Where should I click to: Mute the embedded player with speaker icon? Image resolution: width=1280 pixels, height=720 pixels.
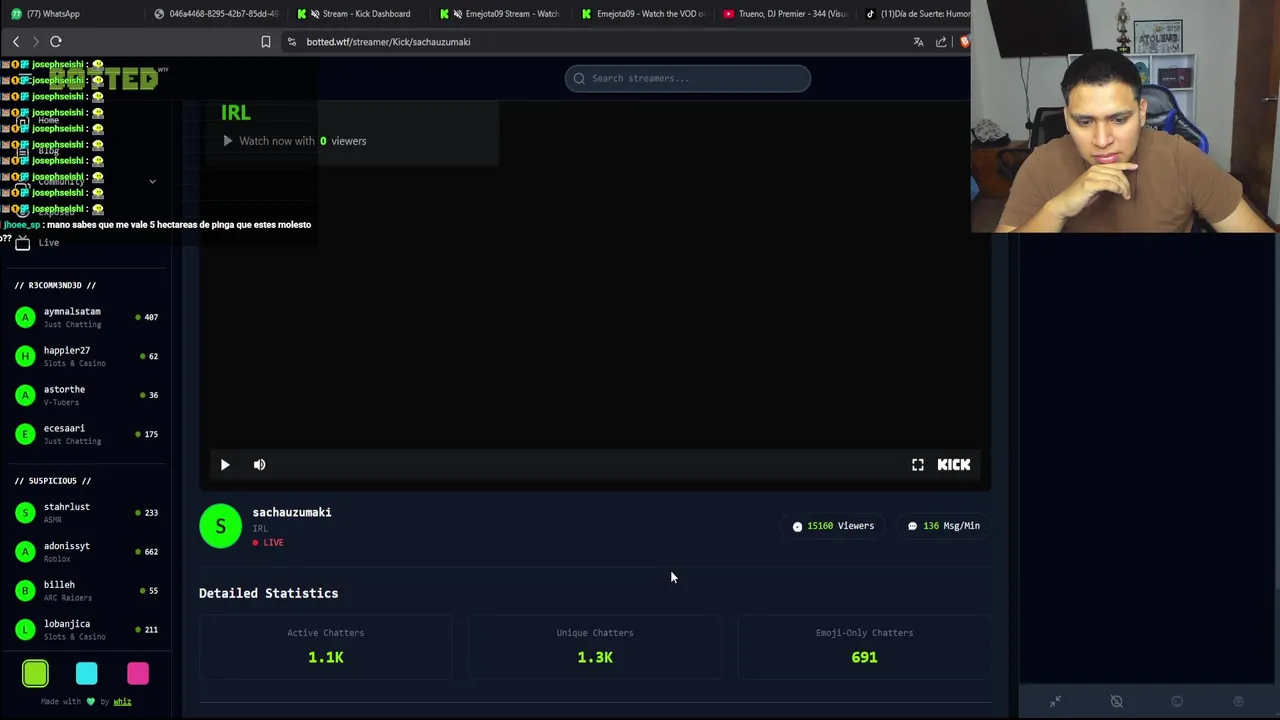[259, 464]
